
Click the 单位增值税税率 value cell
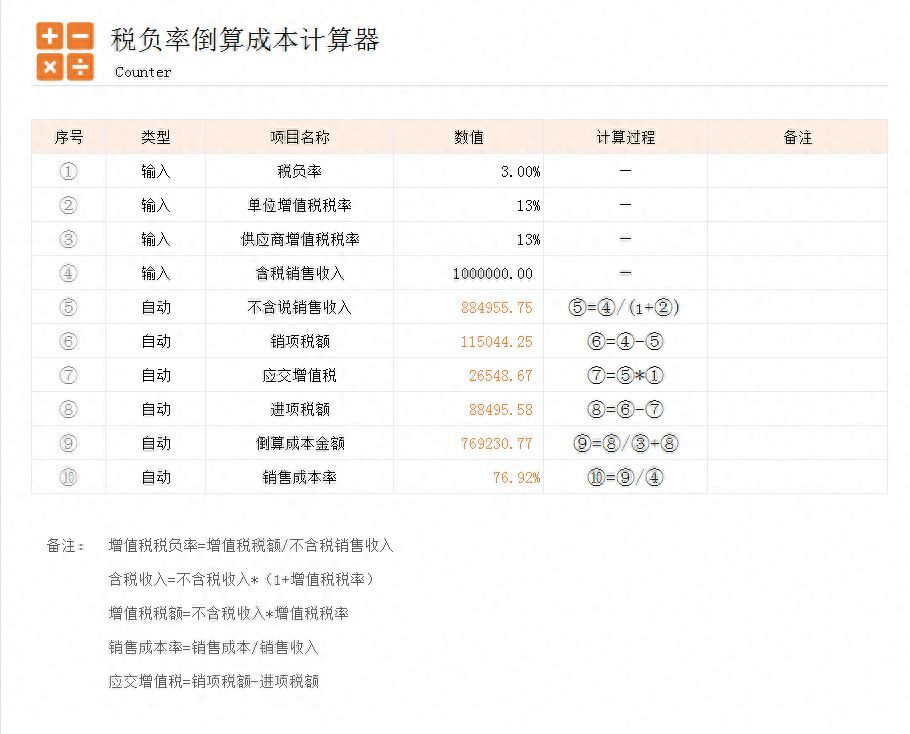tap(527, 206)
